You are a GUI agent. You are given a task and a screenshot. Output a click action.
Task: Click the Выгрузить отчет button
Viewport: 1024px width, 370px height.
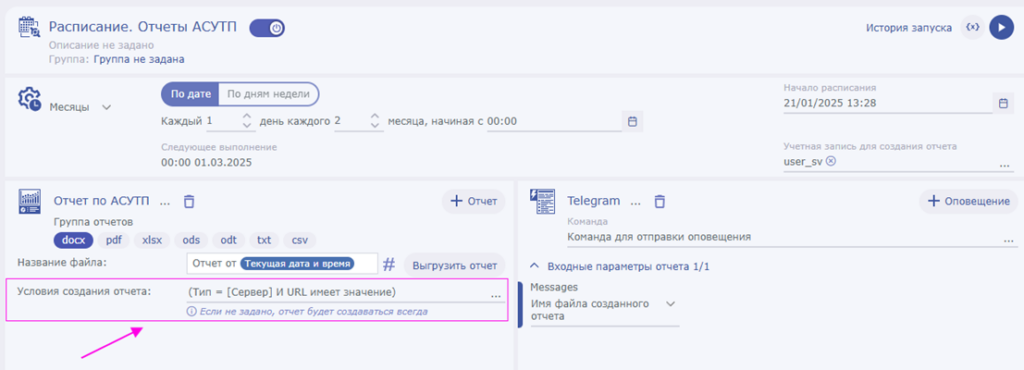tap(455, 266)
